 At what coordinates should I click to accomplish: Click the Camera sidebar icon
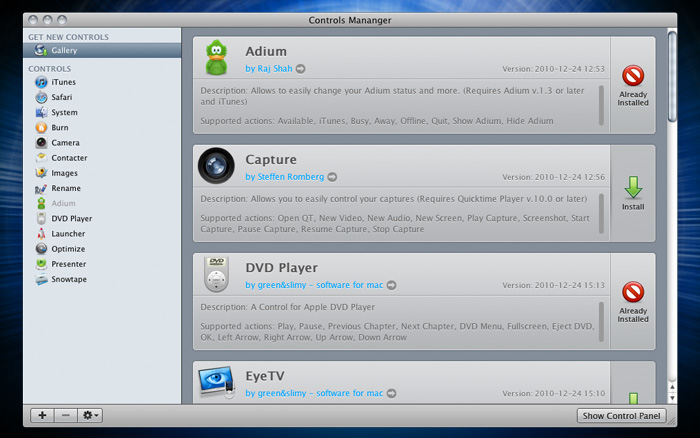coord(41,143)
